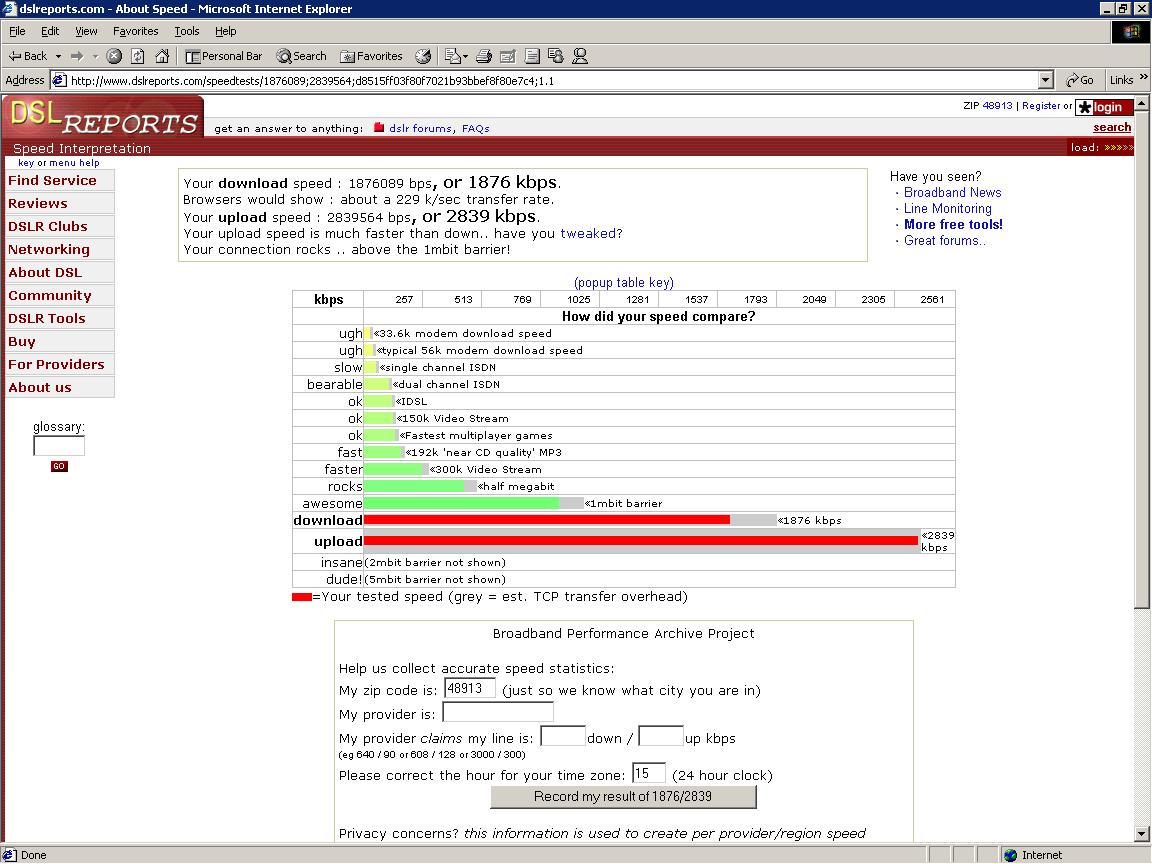Click the Messenger icon in toolbar
The width and height of the screenshot is (1152, 864).
(x=580, y=57)
